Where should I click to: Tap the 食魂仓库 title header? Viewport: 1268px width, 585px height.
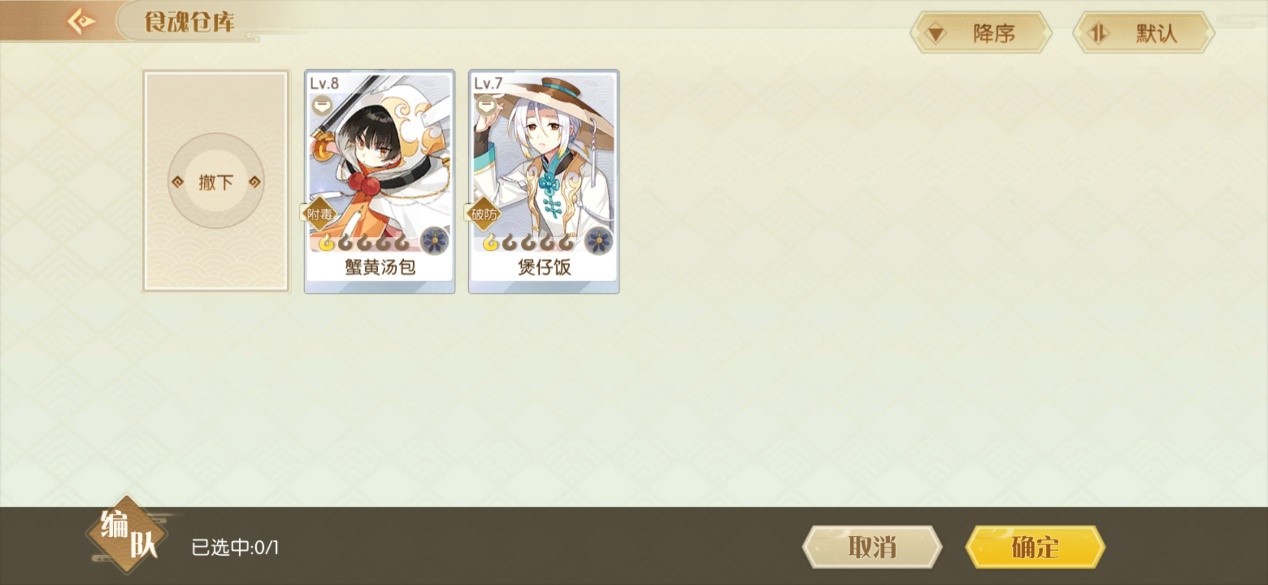point(189,21)
